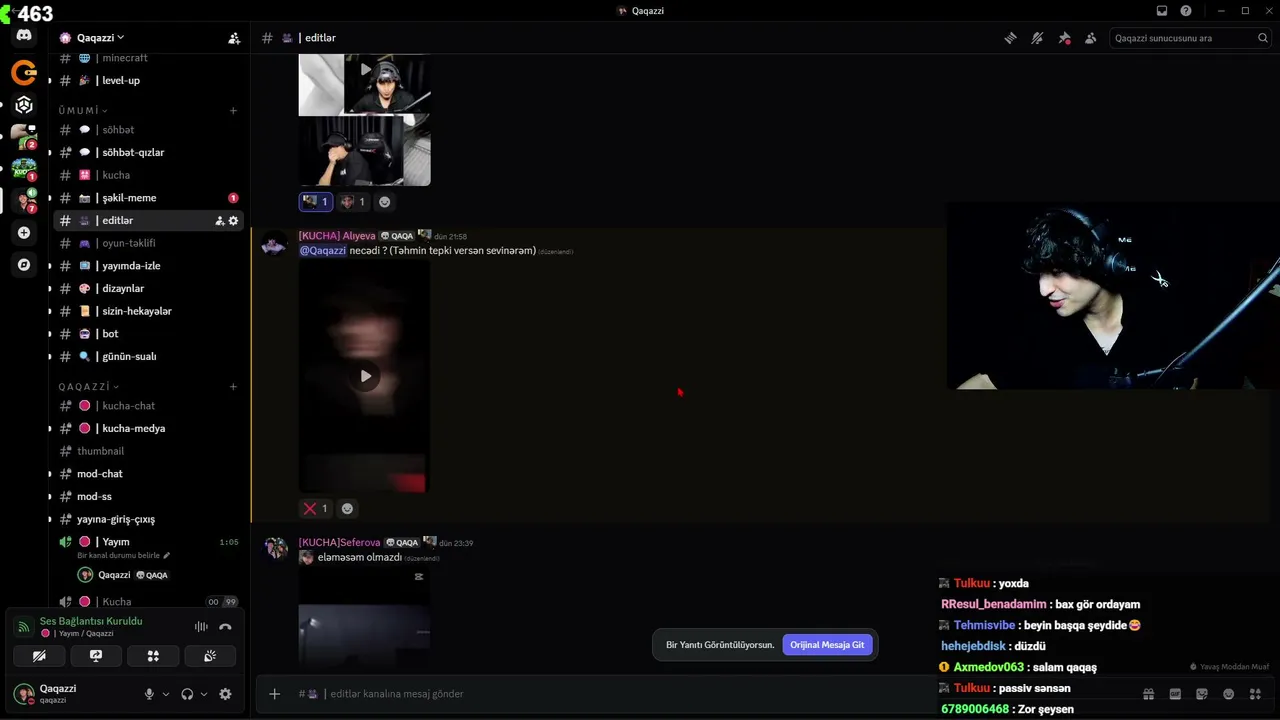Collapse the ÜMUMİ category
The image size is (1280, 720).
click(83, 110)
